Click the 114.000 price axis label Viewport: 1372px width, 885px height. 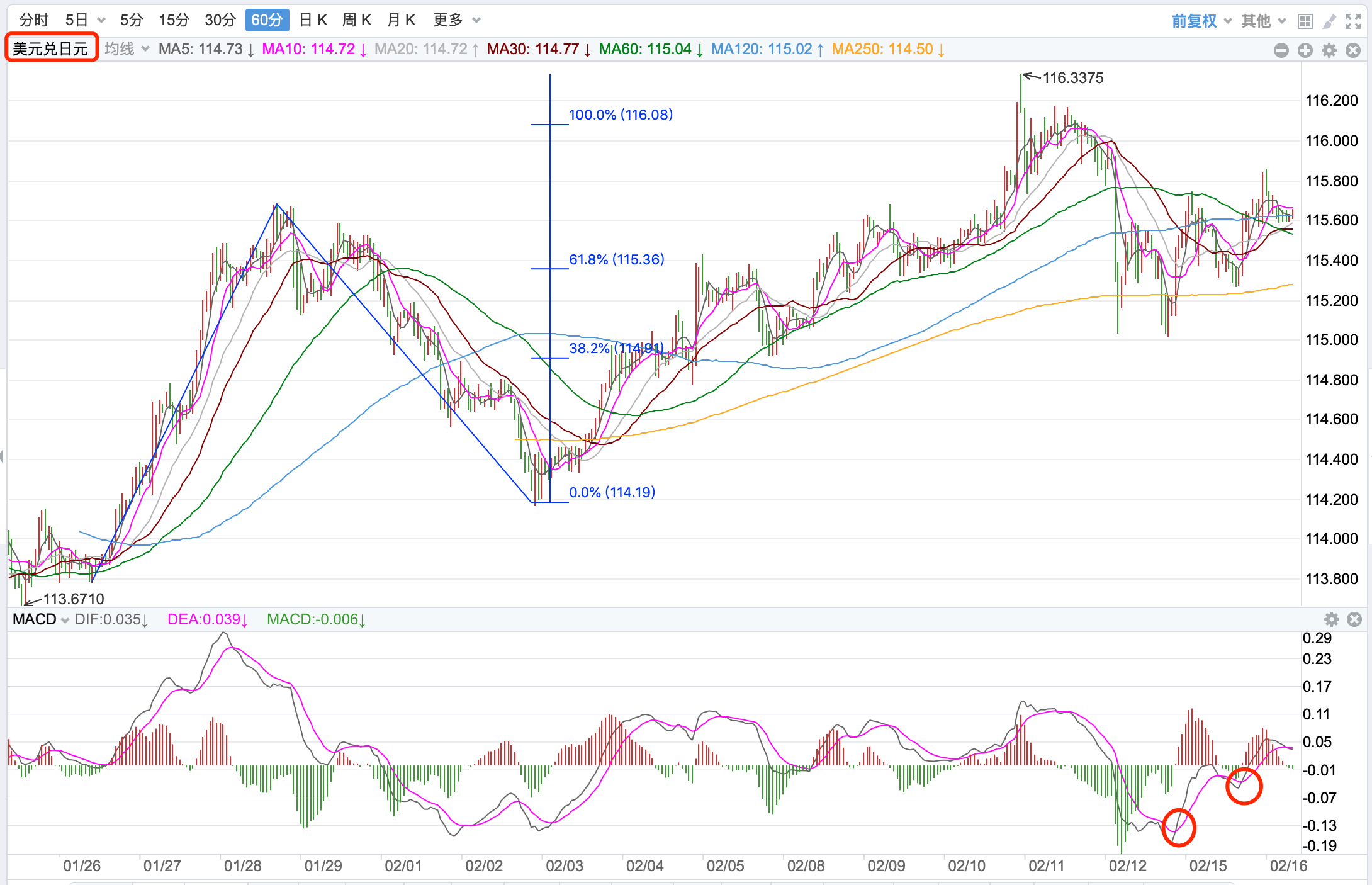1332,539
